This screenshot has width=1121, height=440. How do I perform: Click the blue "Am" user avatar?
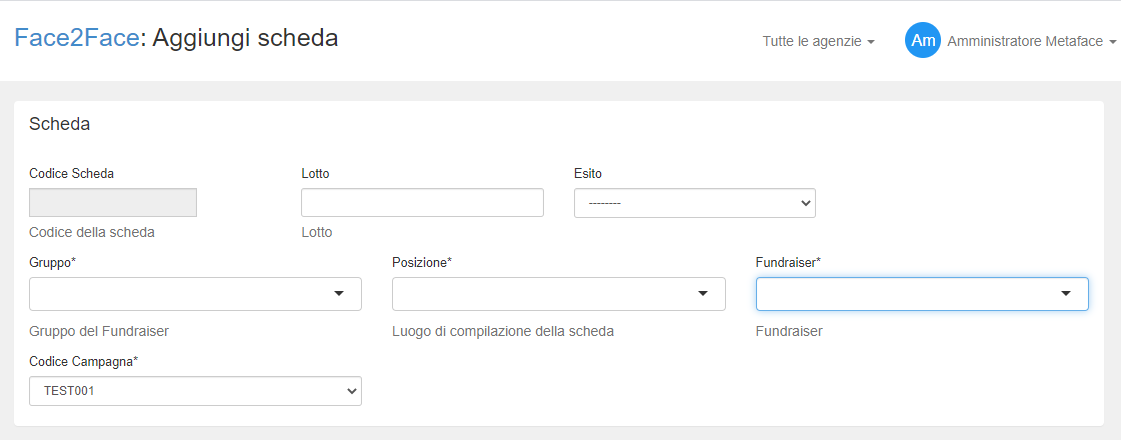click(x=923, y=41)
